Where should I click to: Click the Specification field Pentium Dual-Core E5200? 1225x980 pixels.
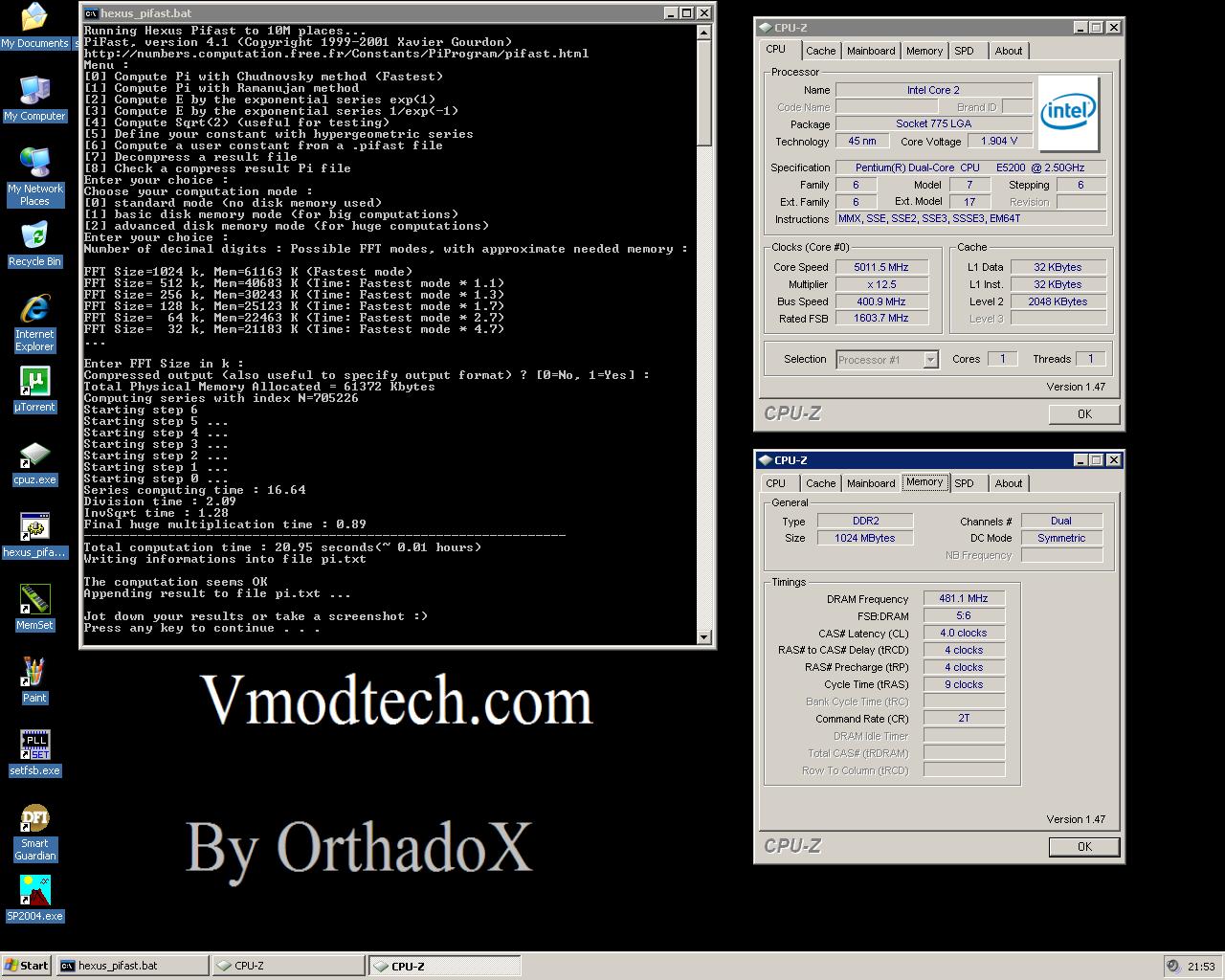(971, 167)
